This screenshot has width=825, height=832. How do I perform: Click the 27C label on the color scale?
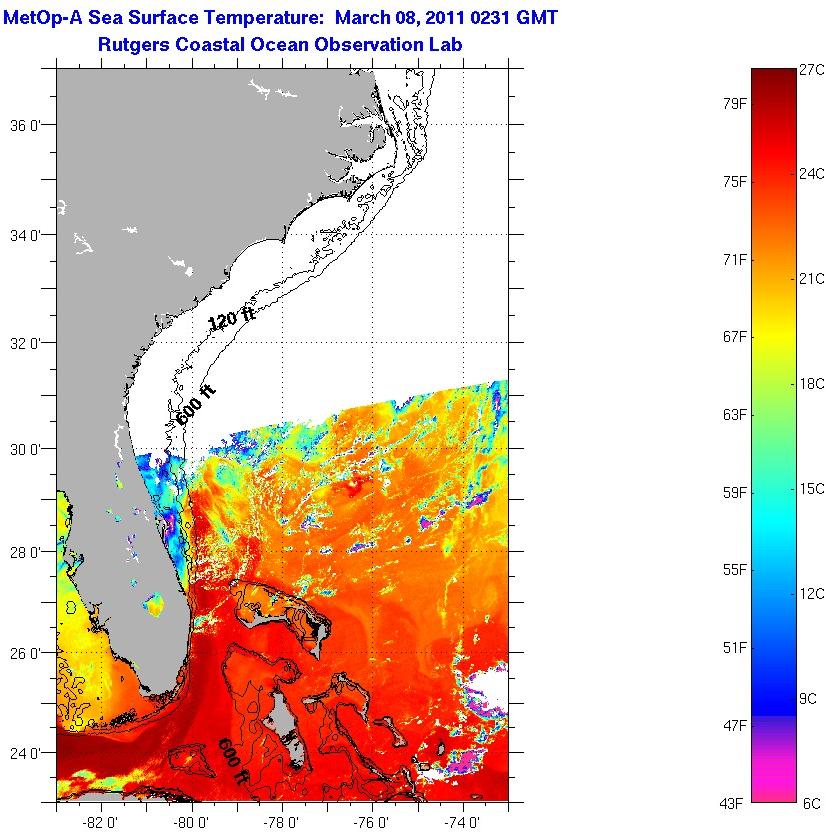(812, 70)
